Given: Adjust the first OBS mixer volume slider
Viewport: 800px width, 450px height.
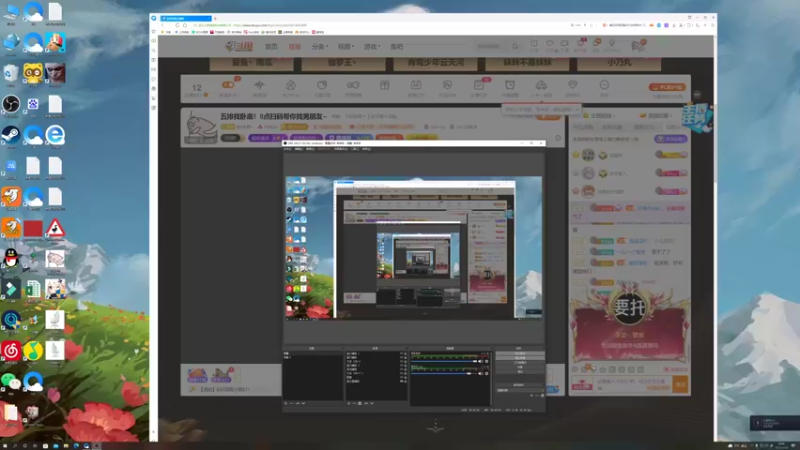Looking at the screenshot, I should click(444, 361).
